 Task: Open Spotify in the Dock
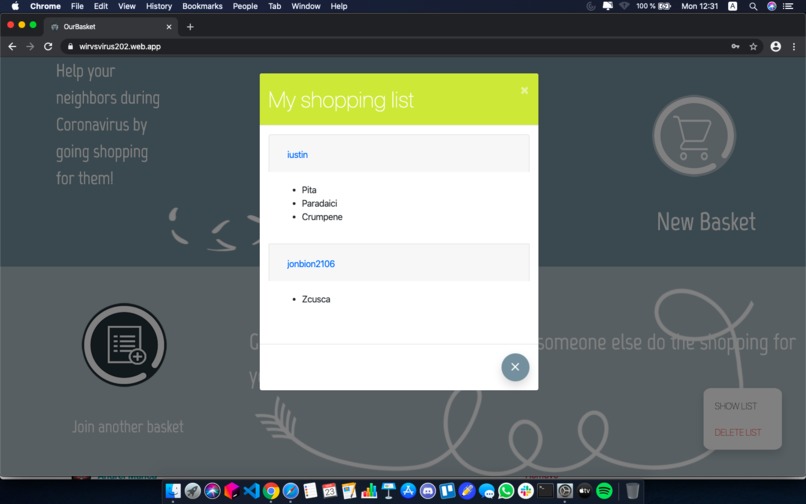(604, 491)
